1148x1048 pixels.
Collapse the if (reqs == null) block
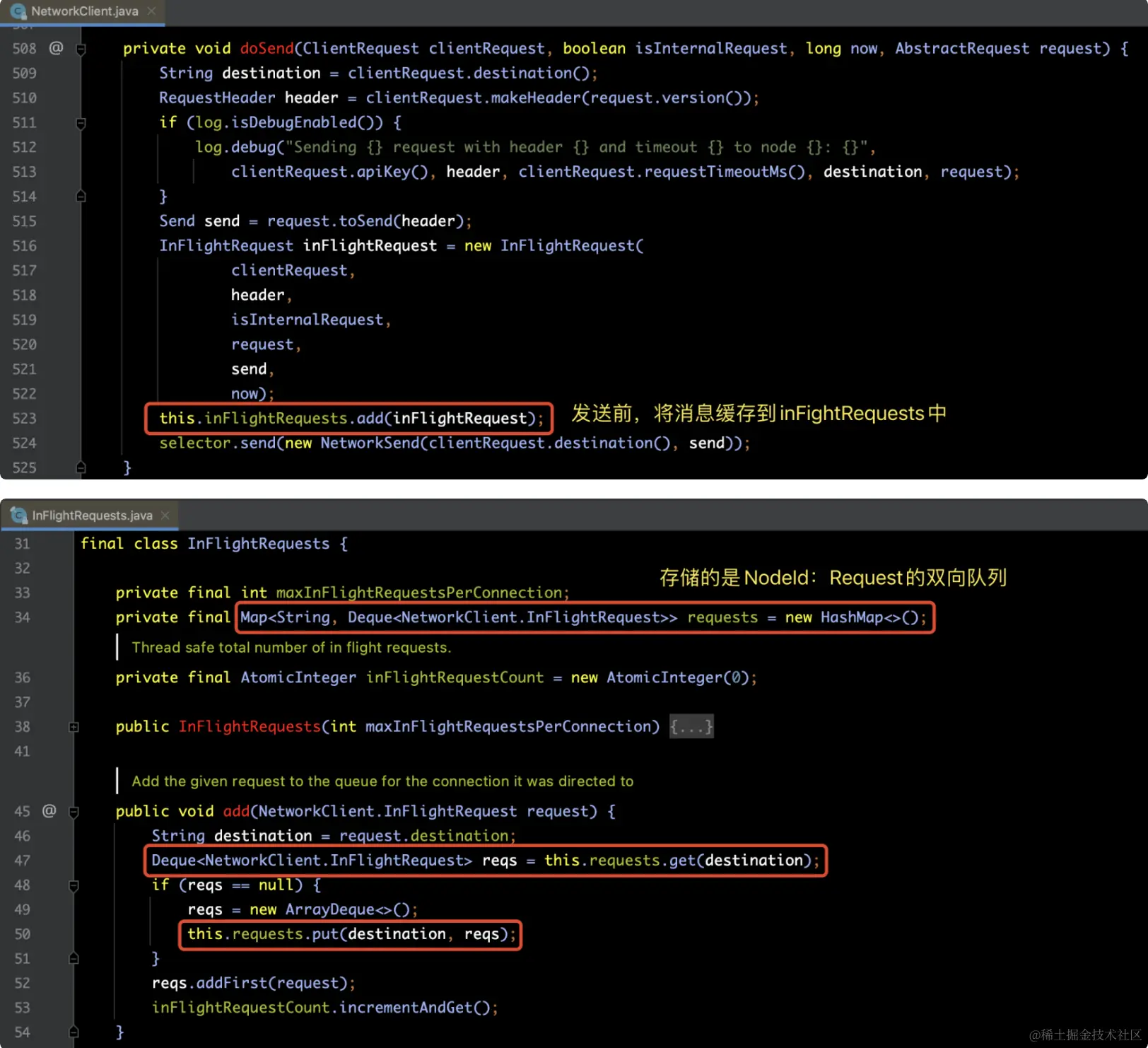click(74, 885)
